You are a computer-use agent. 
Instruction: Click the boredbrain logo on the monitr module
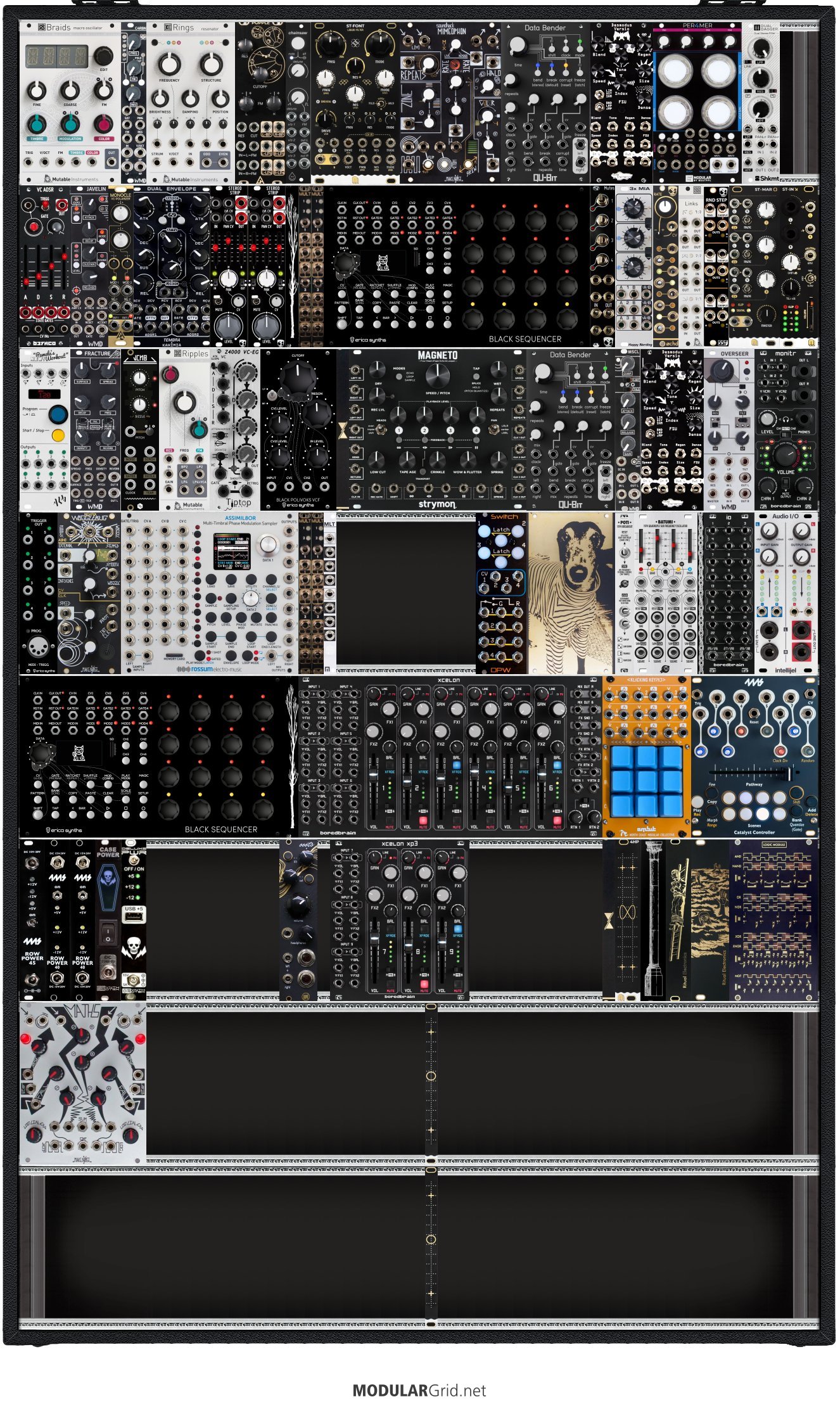(x=786, y=506)
